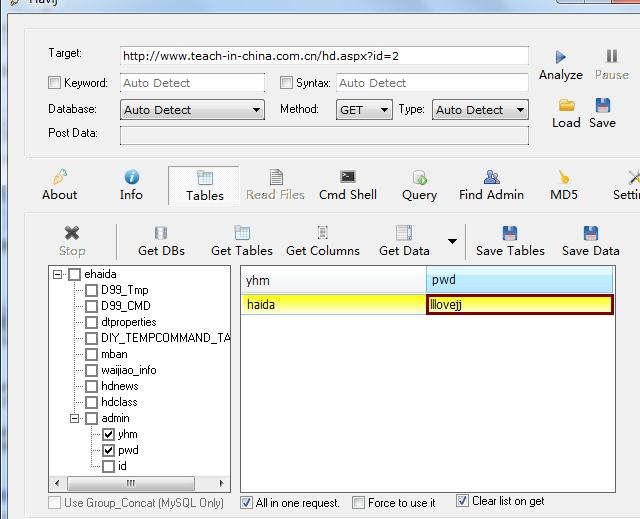Image resolution: width=640 pixels, height=519 pixels.
Task: Open the Info icon
Action: pyautogui.click(x=131, y=177)
